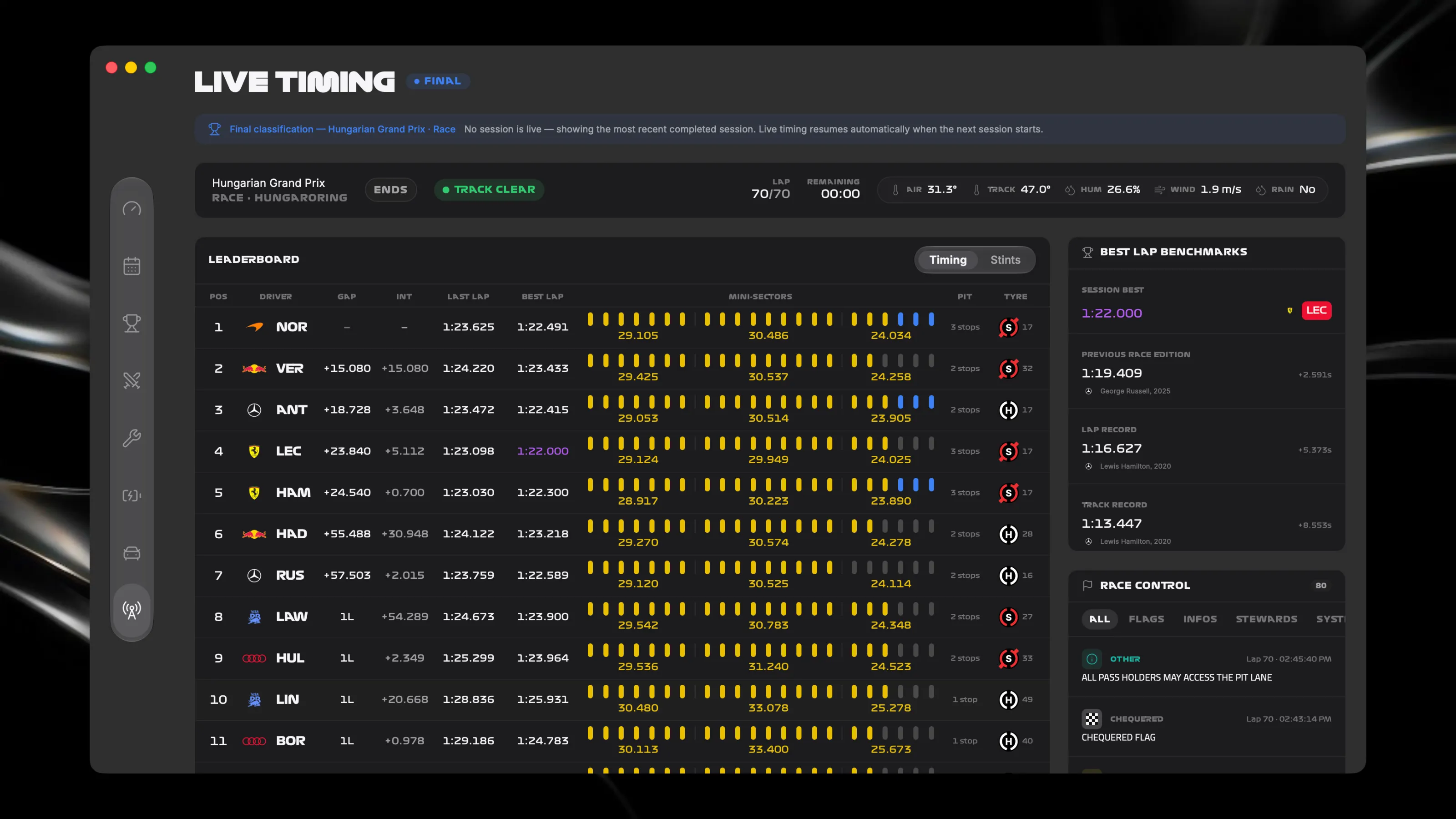The image size is (1456, 819).
Task: Click the session best time 1:22.000
Action: pyautogui.click(x=1112, y=313)
